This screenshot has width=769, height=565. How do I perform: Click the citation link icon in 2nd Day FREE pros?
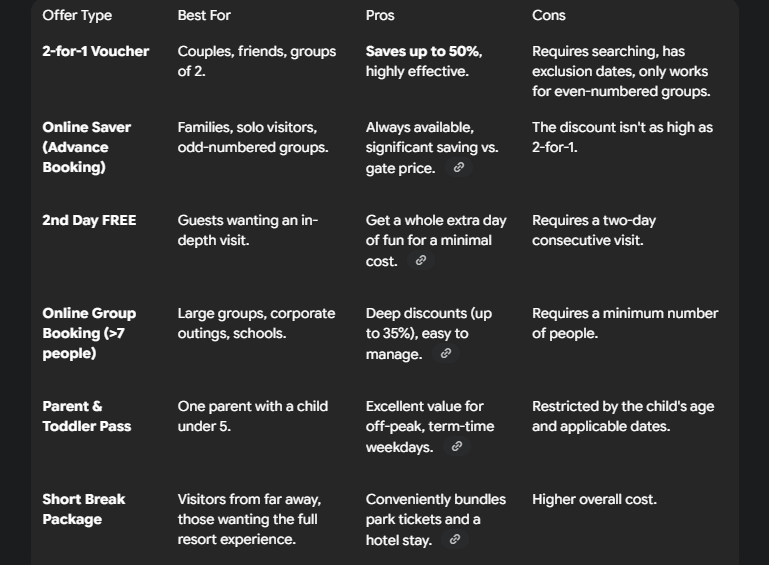pos(421,261)
